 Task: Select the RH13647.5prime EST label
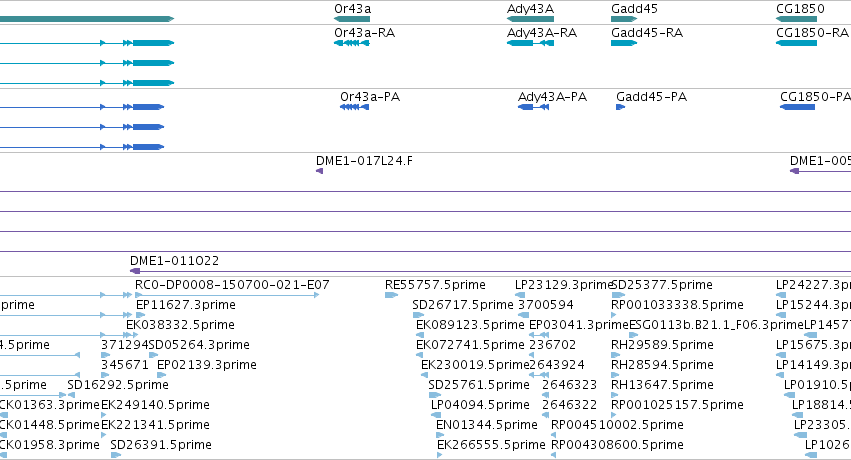pyautogui.click(x=662, y=385)
